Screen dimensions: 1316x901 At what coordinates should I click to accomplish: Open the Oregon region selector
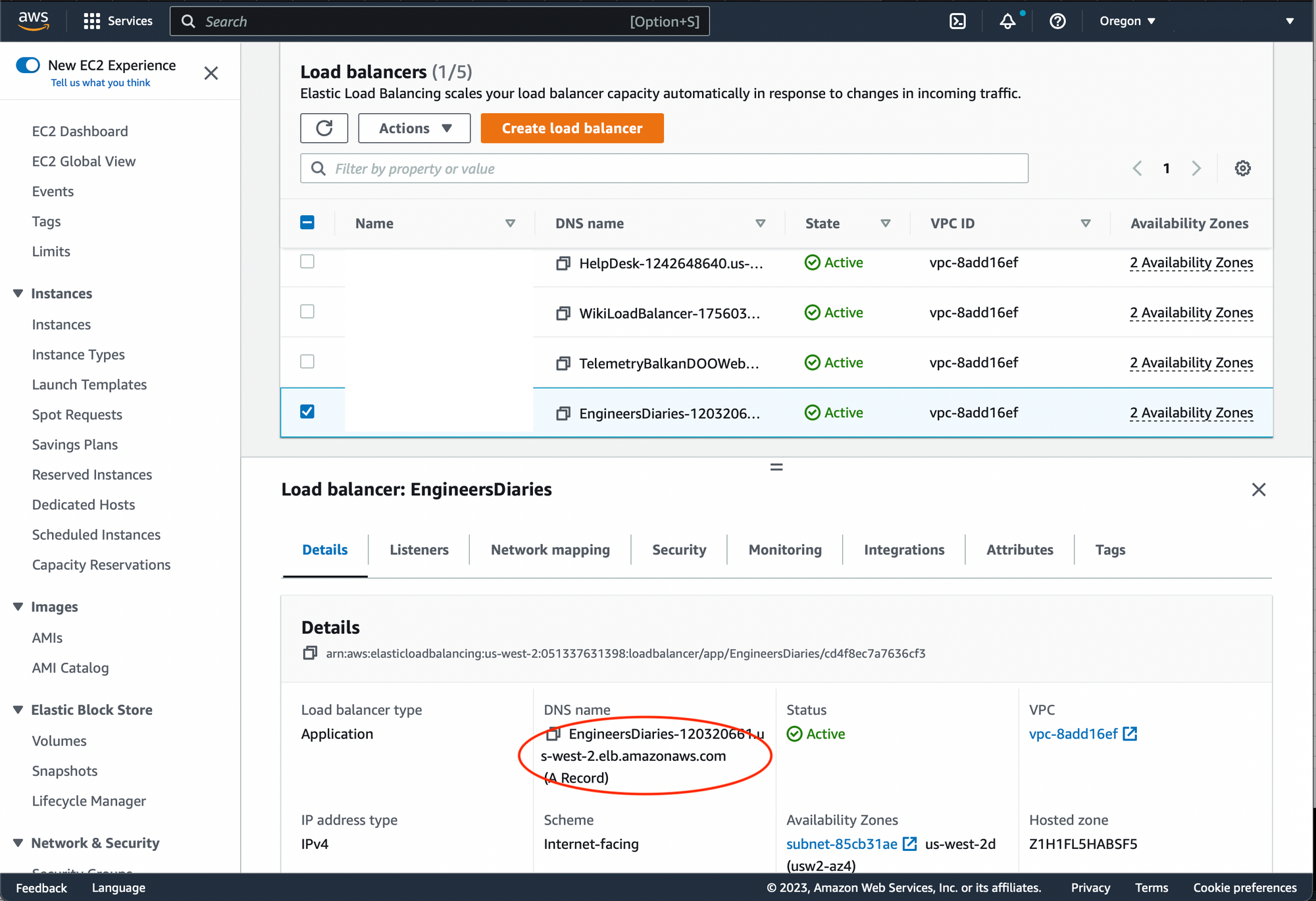pos(1127,21)
